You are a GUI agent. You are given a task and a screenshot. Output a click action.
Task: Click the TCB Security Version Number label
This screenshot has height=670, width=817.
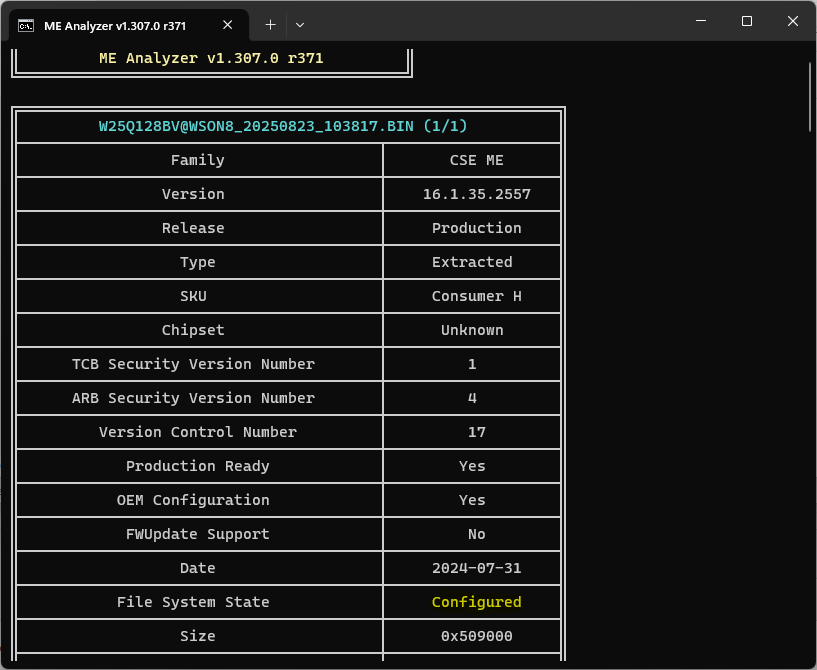tap(193, 364)
